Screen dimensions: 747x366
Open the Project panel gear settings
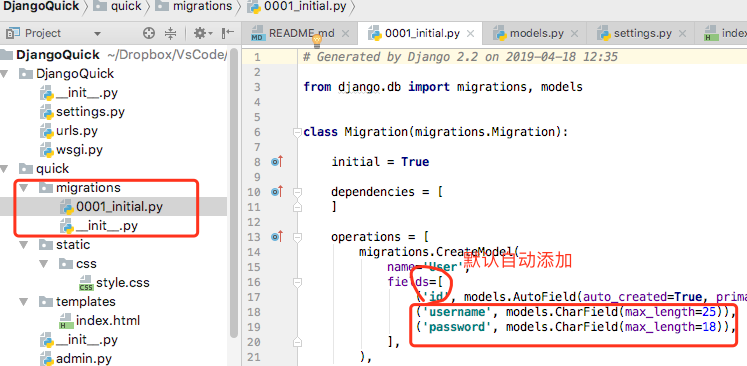pos(202,33)
